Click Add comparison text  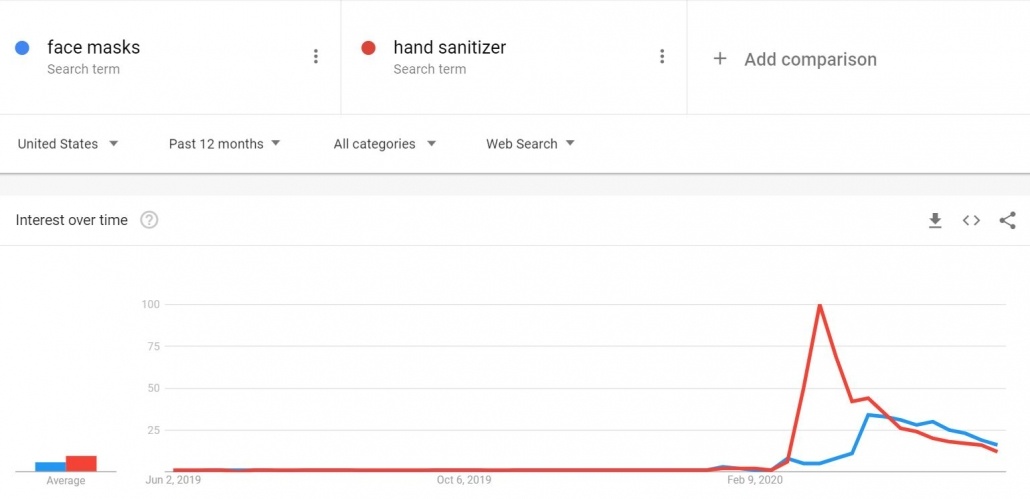coord(810,59)
